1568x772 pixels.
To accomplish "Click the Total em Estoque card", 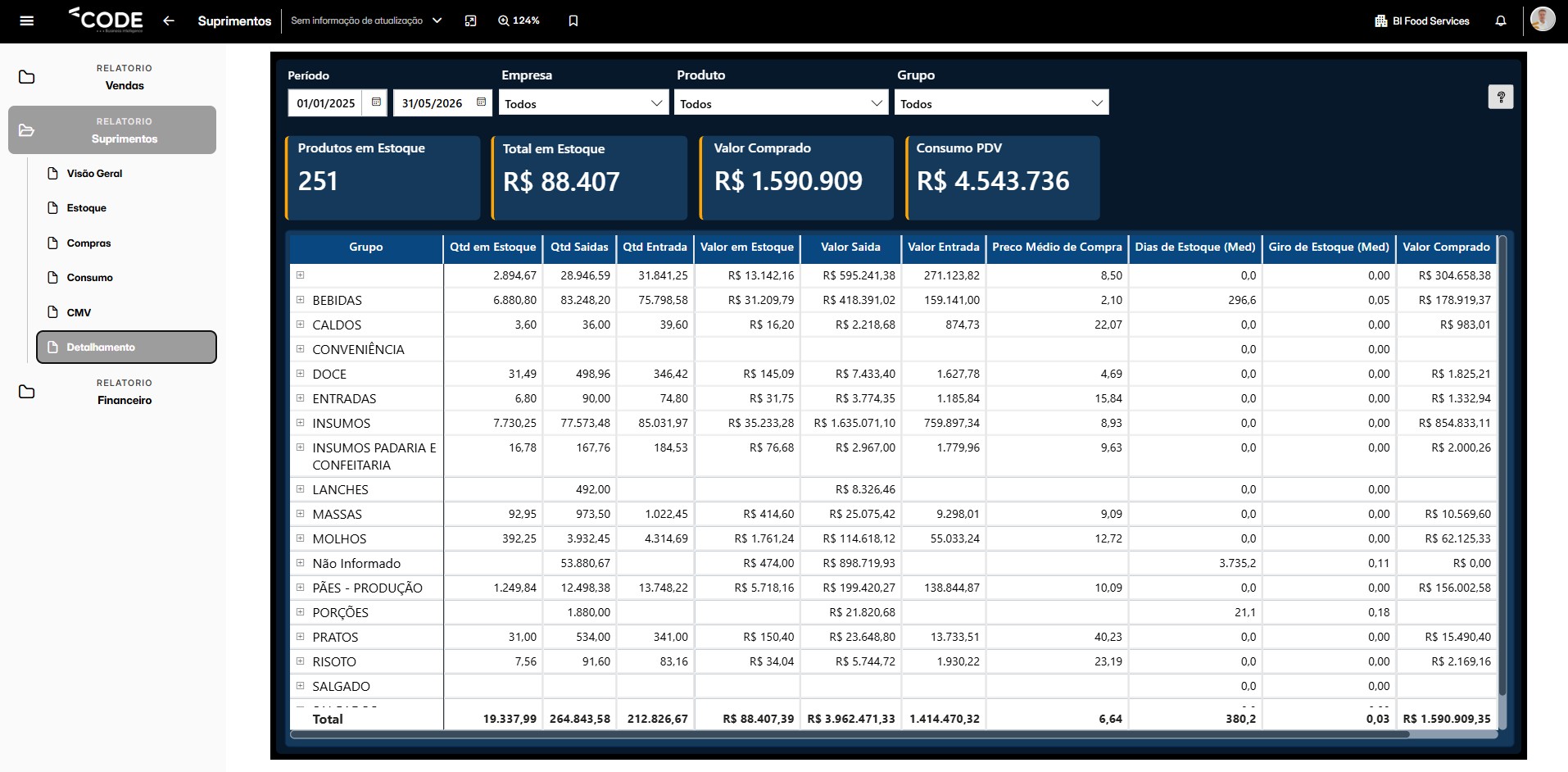I will coord(588,178).
